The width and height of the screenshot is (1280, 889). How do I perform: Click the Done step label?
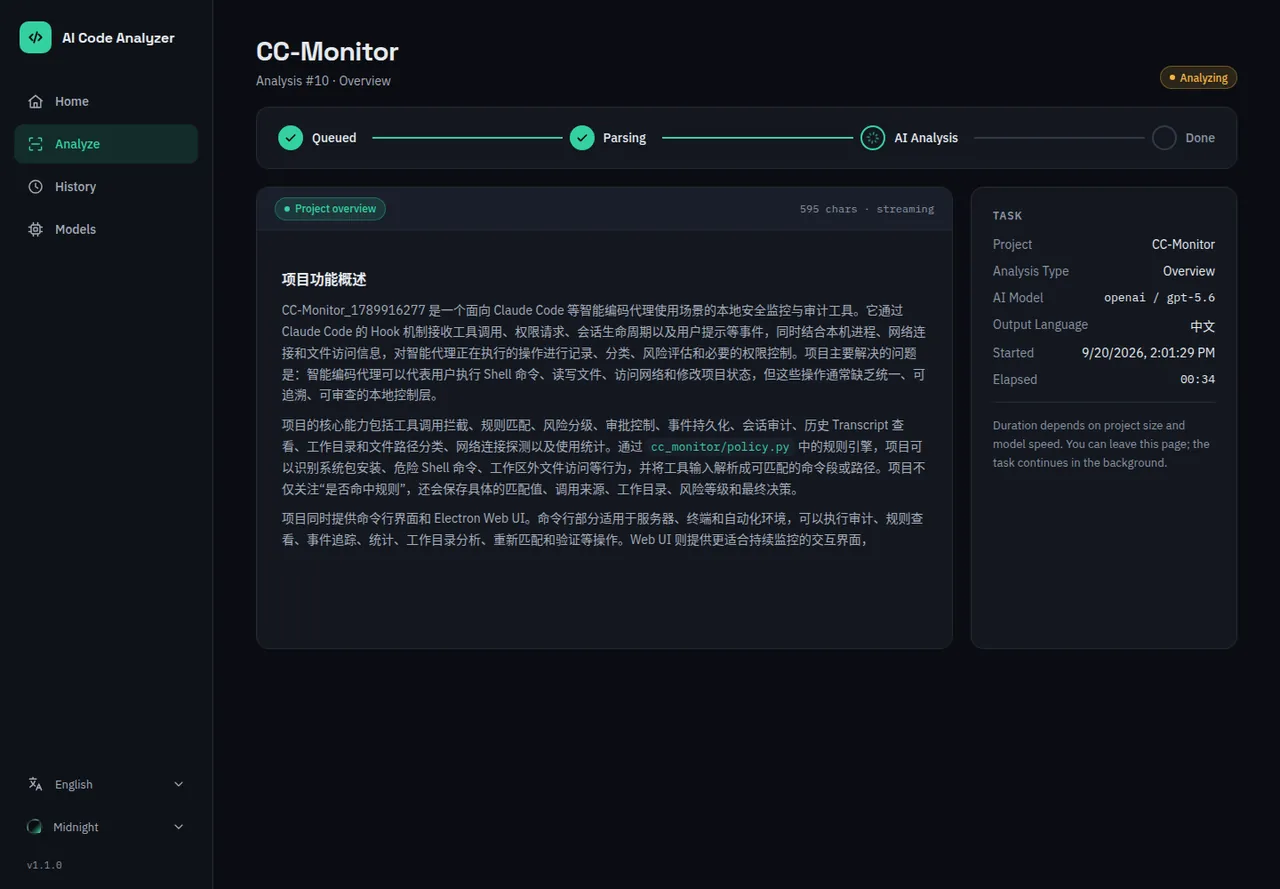tap(1200, 138)
